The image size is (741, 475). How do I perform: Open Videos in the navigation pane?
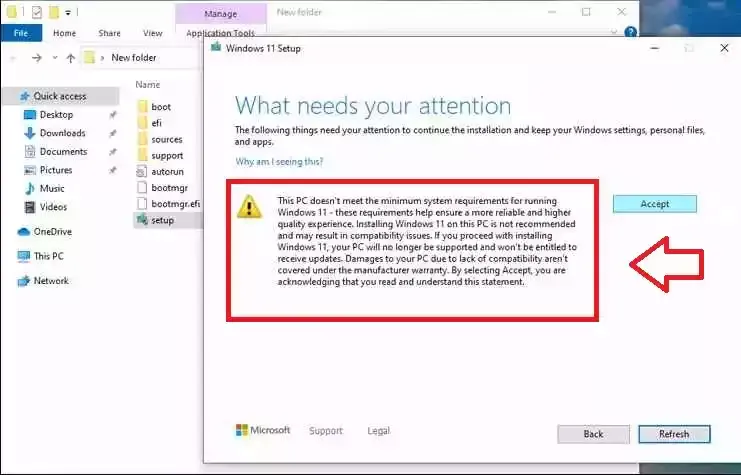click(x=53, y=207)
